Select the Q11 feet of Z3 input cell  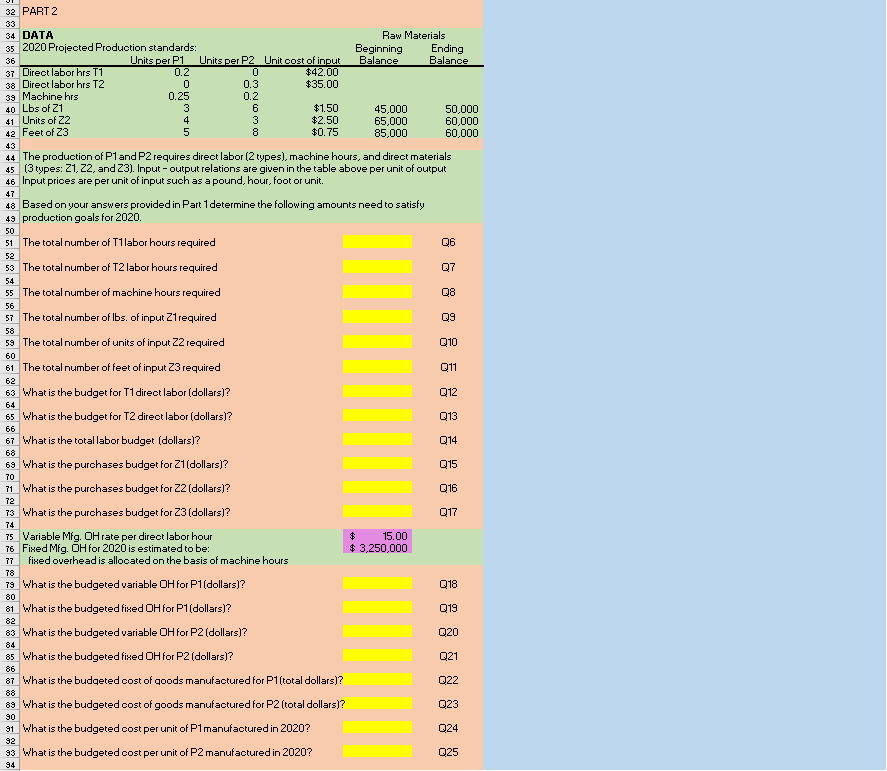[378, 367]
